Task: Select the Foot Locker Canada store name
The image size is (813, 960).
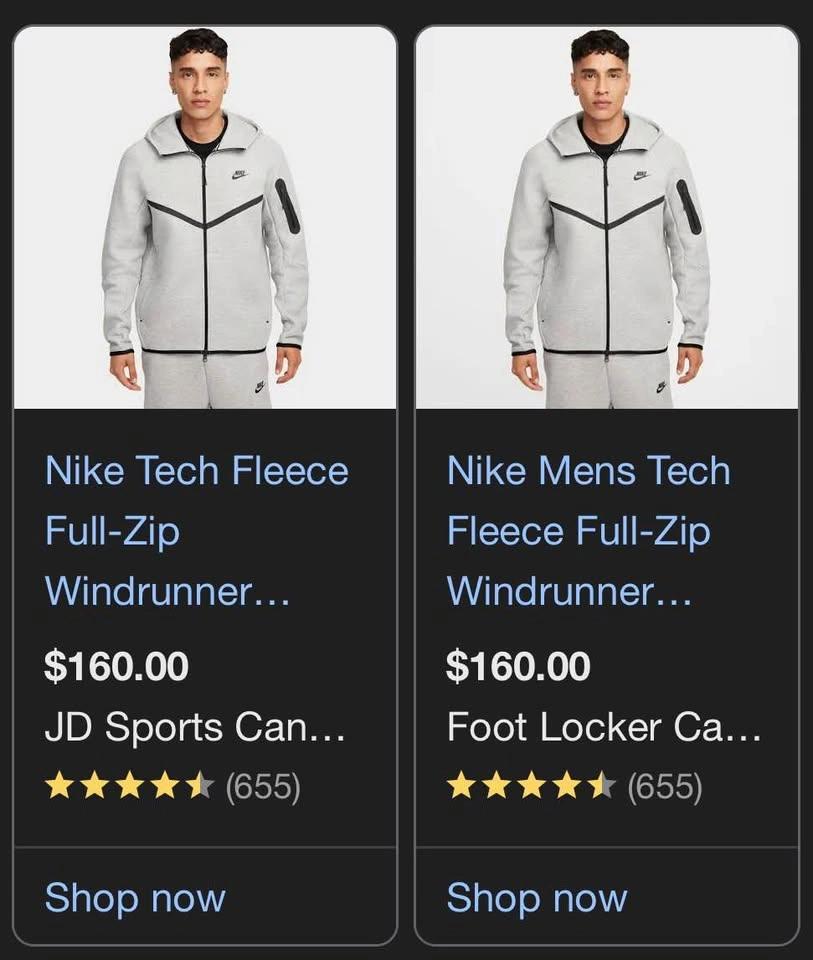Action: tap(604, 727)
